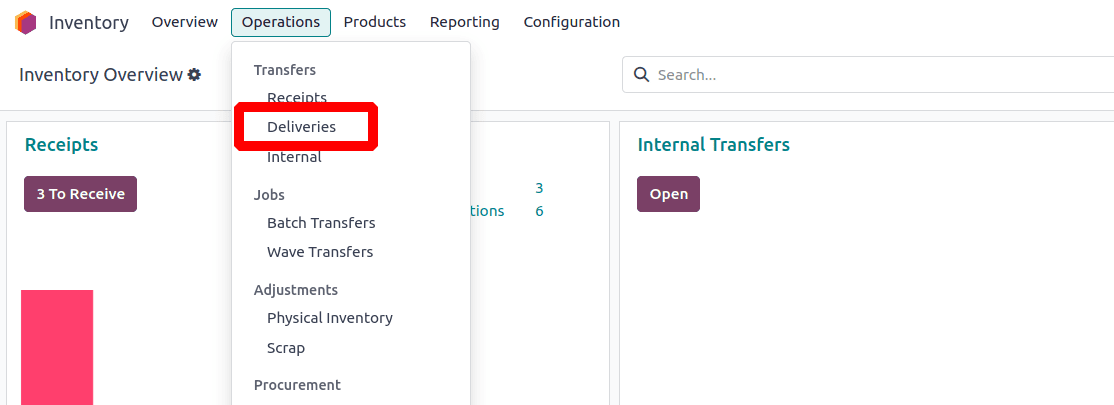Collapse the Operations menu
The width and height of the screenshot is (1114, 405).
(281, 22)
